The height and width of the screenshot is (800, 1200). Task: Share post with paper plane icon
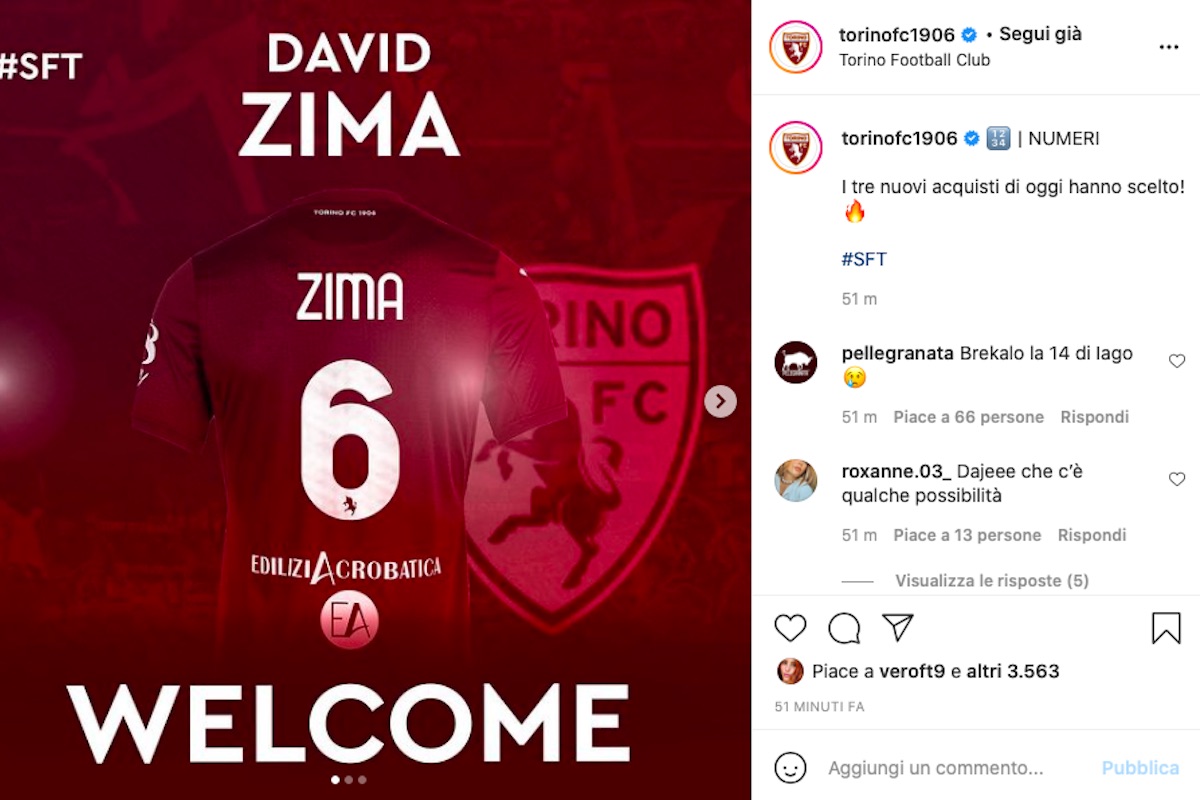coord(898,627)
